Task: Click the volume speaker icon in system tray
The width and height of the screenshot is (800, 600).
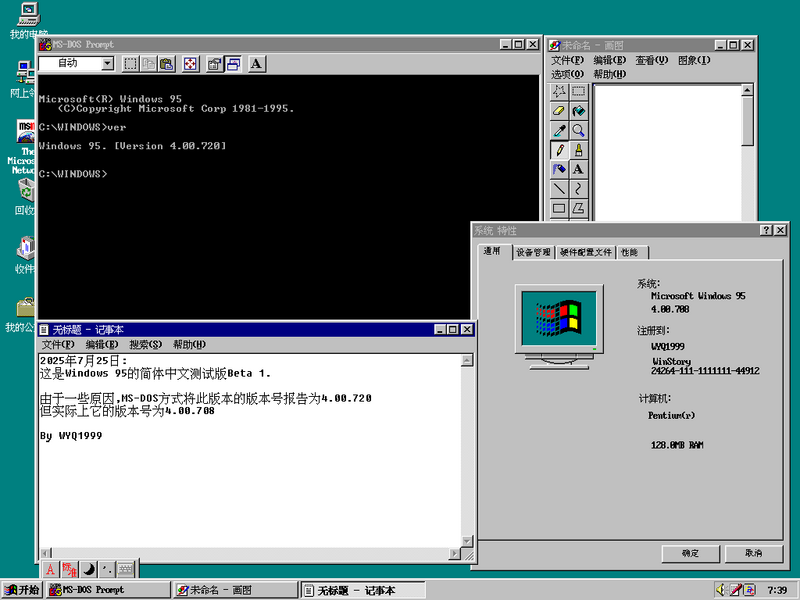Action: [721, 590]
